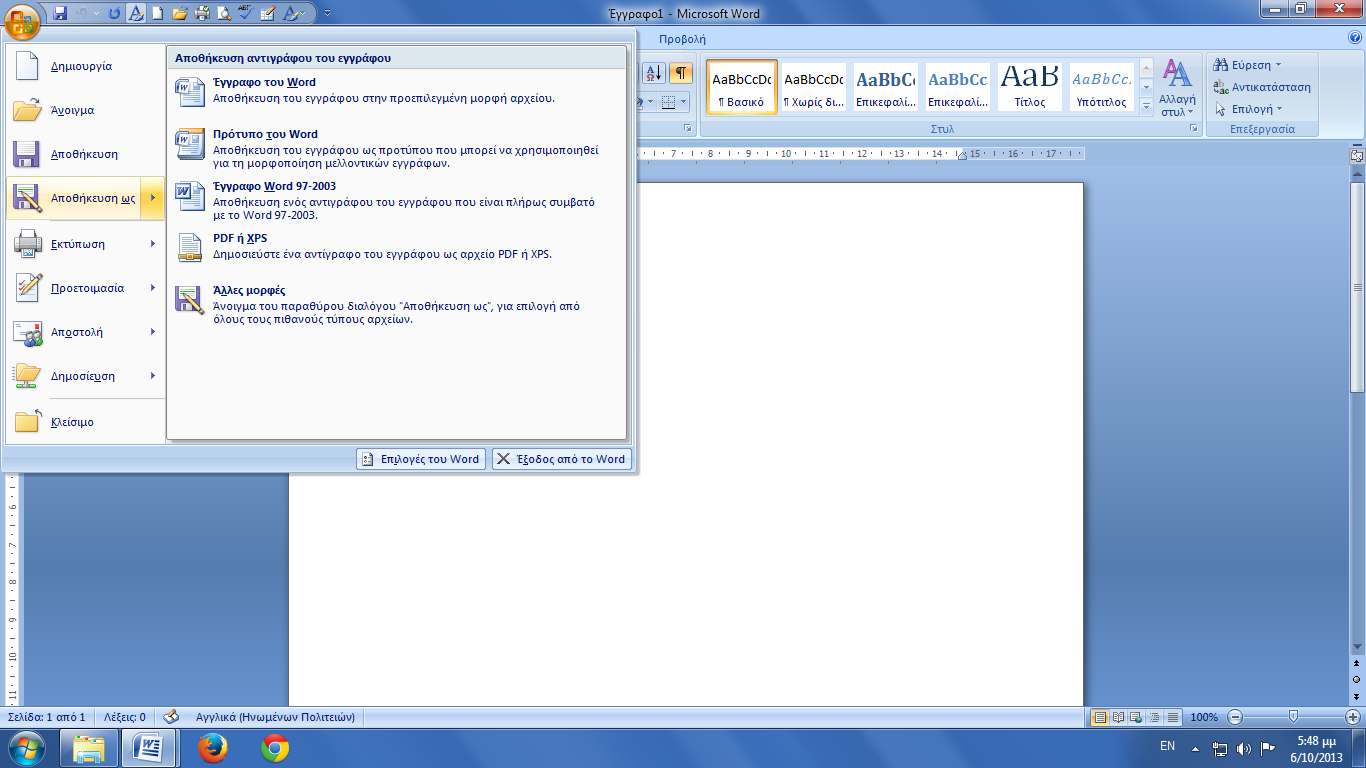Apply the Βασικό style
The height and width of the screenshot is (768, 1366).
coord(741,87)
